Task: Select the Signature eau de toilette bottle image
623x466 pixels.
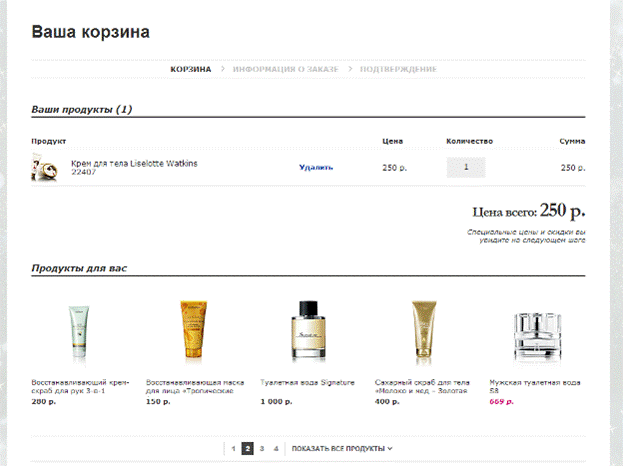Action: pos(308,331)
